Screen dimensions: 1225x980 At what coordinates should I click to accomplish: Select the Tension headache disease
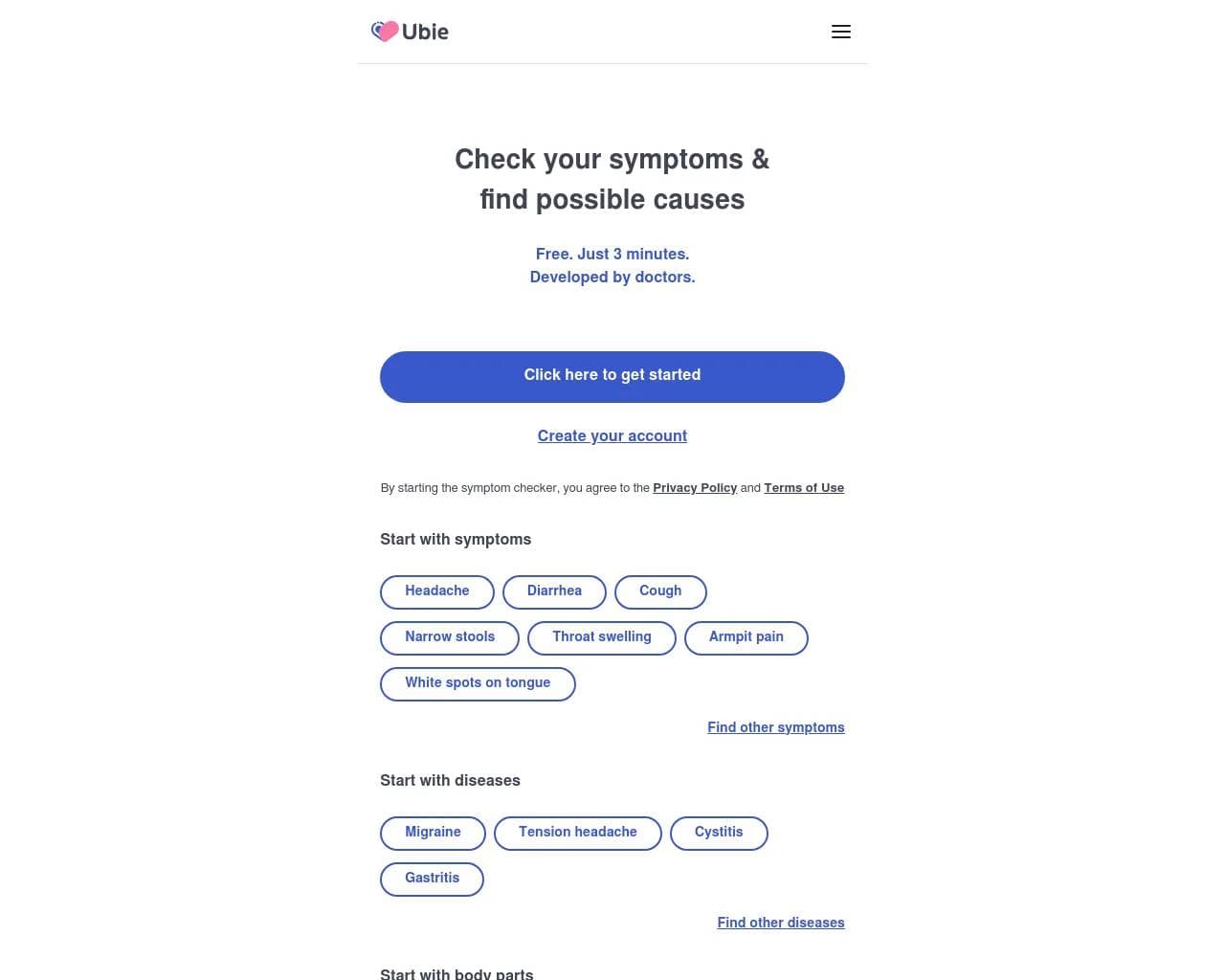(577, 833)
